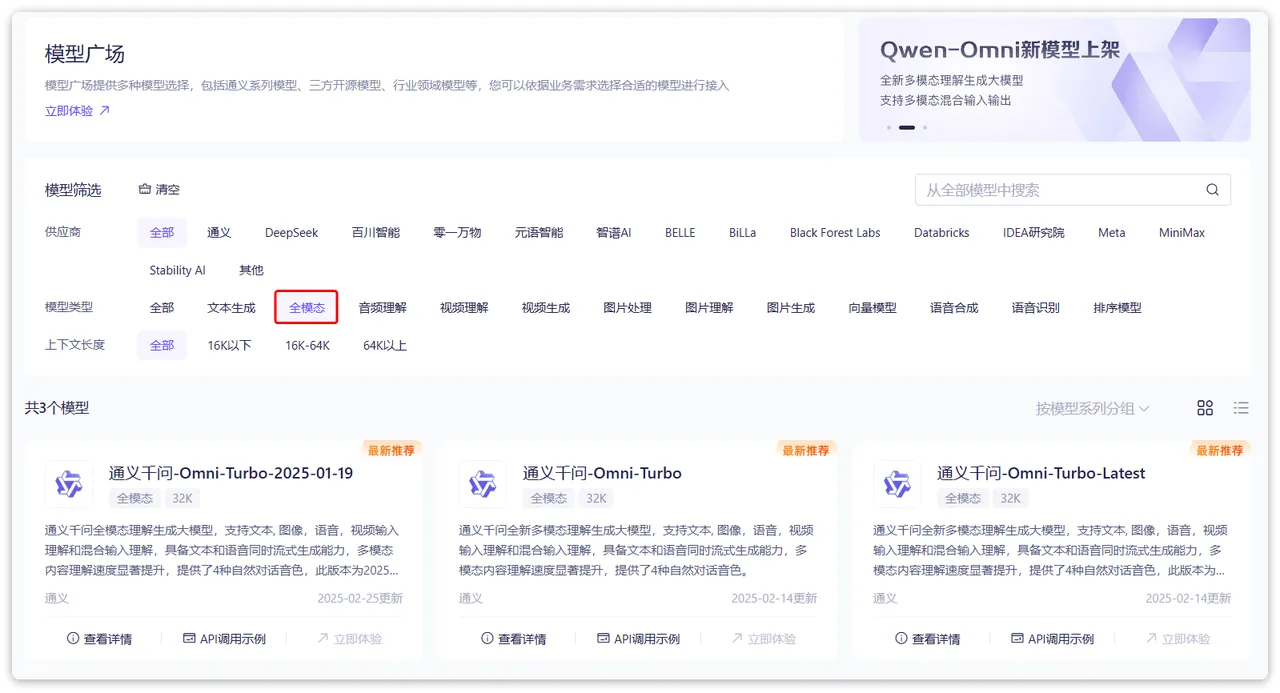
Task: Switch to list view icon
Action: (x=1241, y=408)
